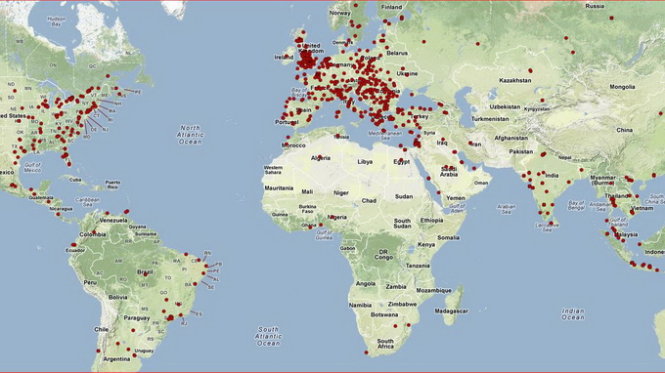665x373 pixels.
Task: Click the Hudson Bay label
Action: click(57, 22)
